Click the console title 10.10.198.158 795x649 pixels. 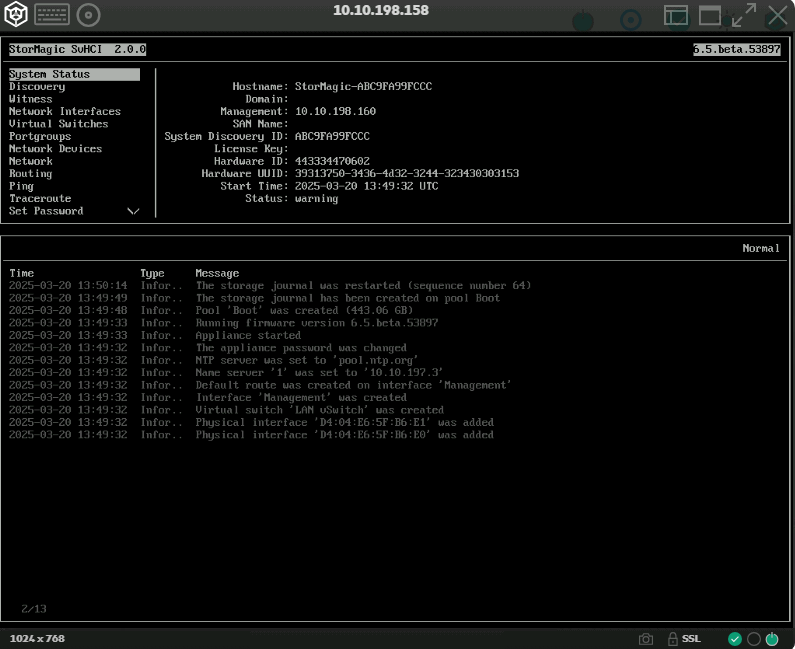point(381,10)
